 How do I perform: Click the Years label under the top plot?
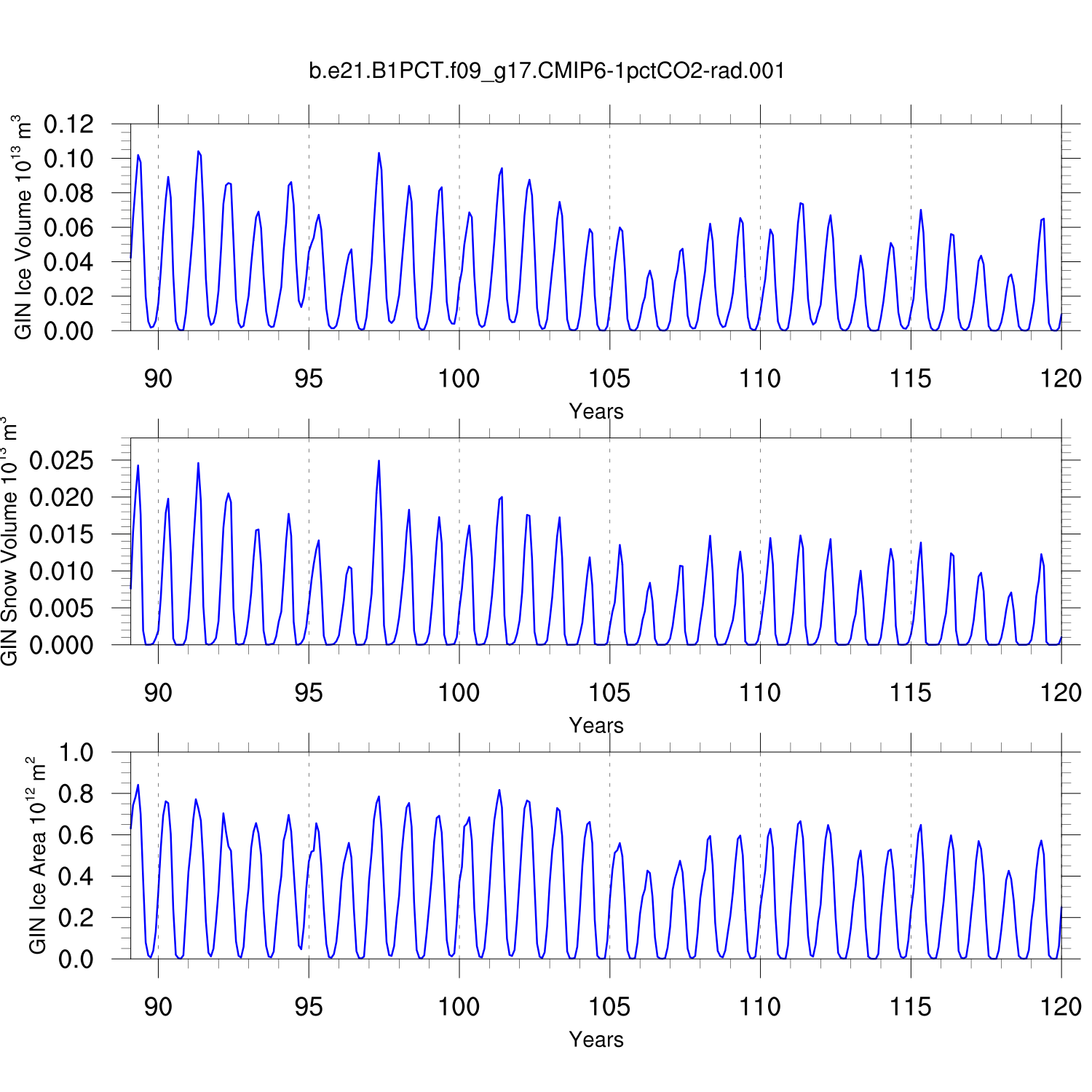click(596, 411)
